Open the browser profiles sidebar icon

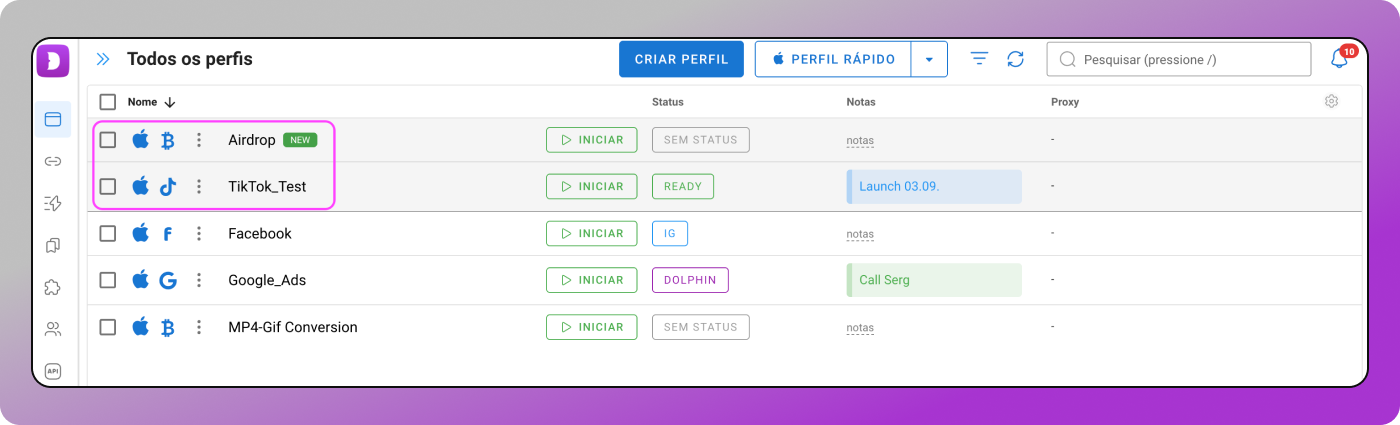tap(53, 120)
